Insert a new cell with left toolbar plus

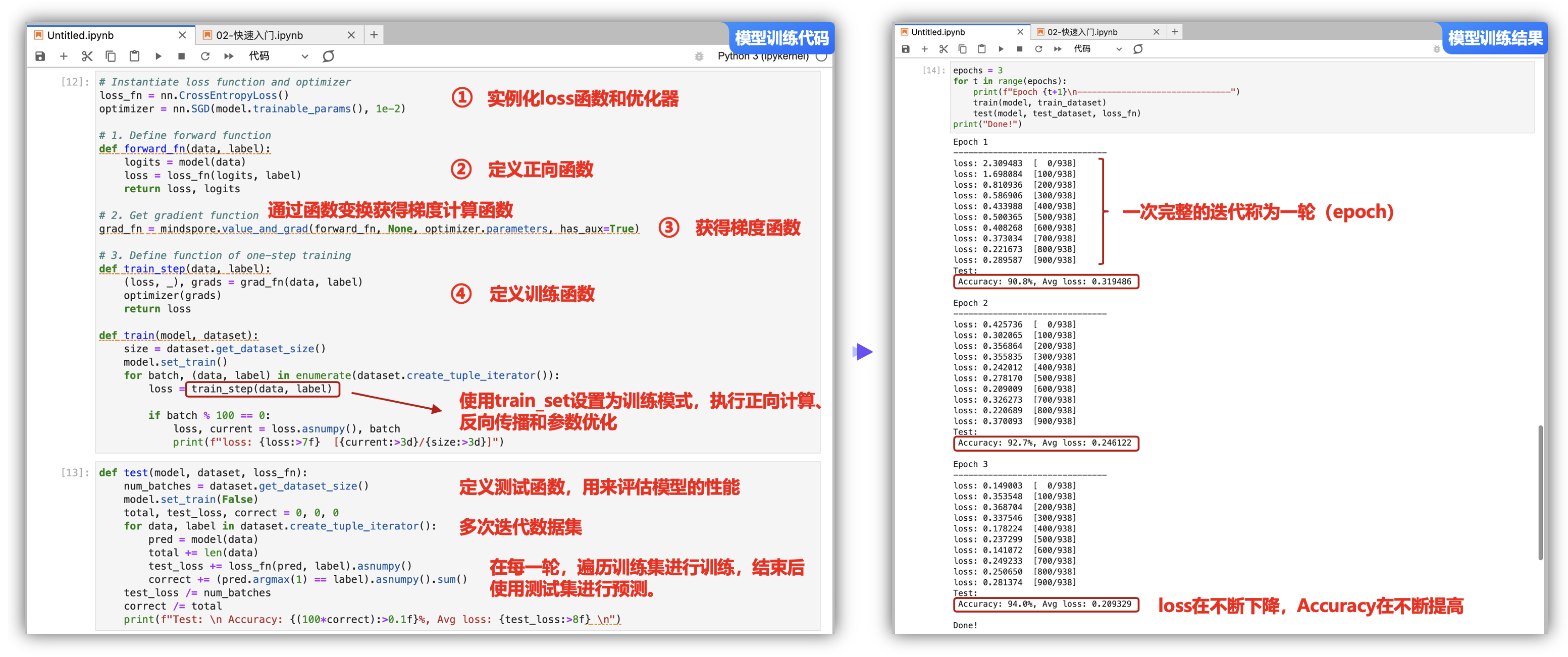63,56
